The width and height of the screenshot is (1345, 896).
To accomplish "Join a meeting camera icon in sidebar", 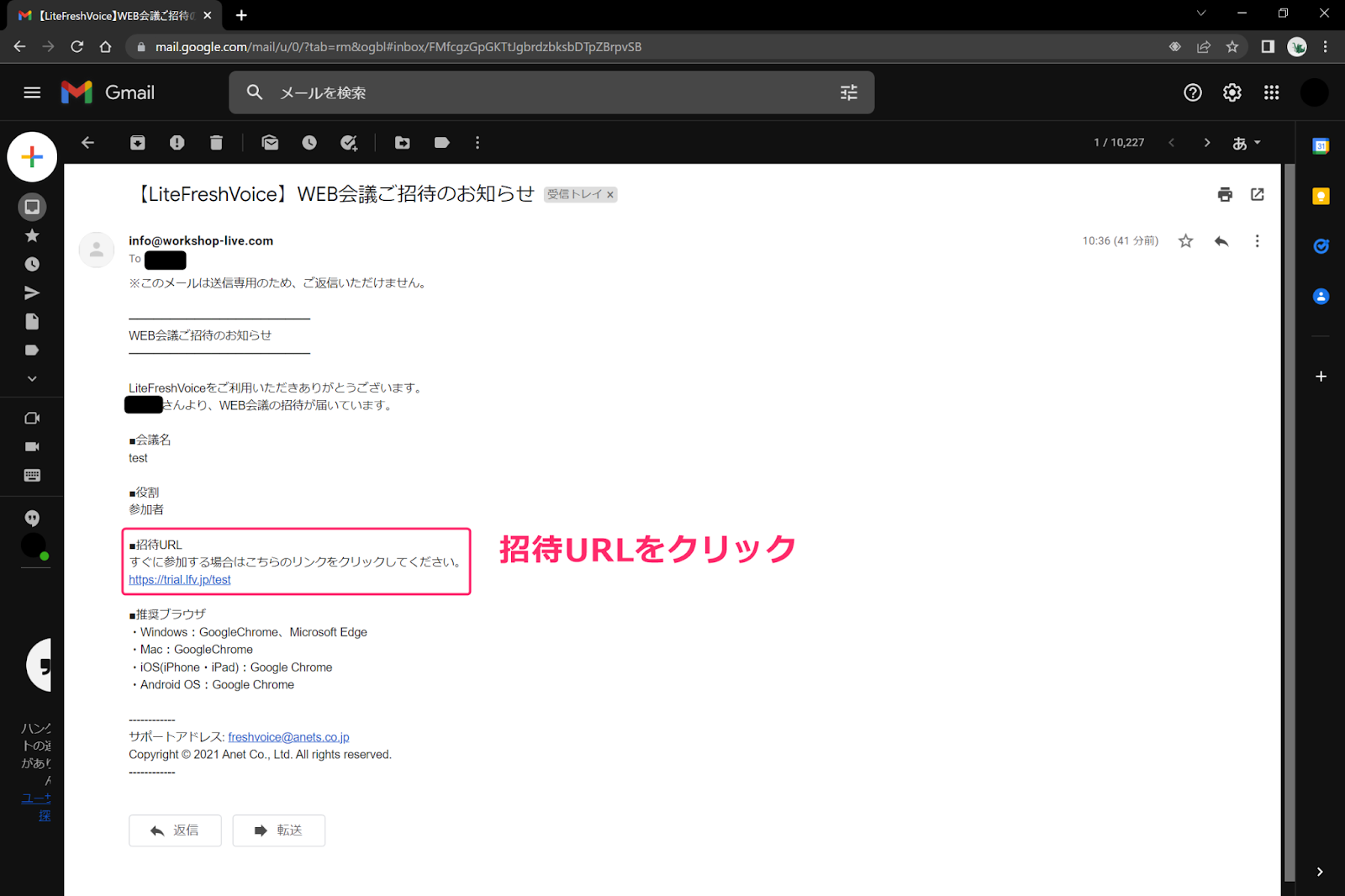I will click(x=32, y=447).
